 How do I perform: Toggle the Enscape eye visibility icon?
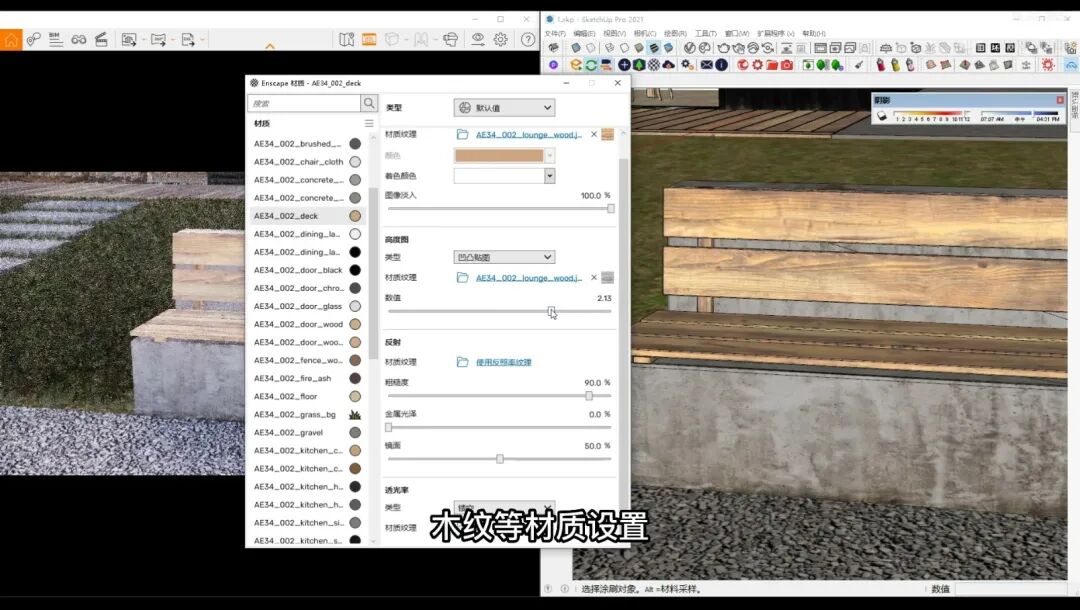pos(477,39)
